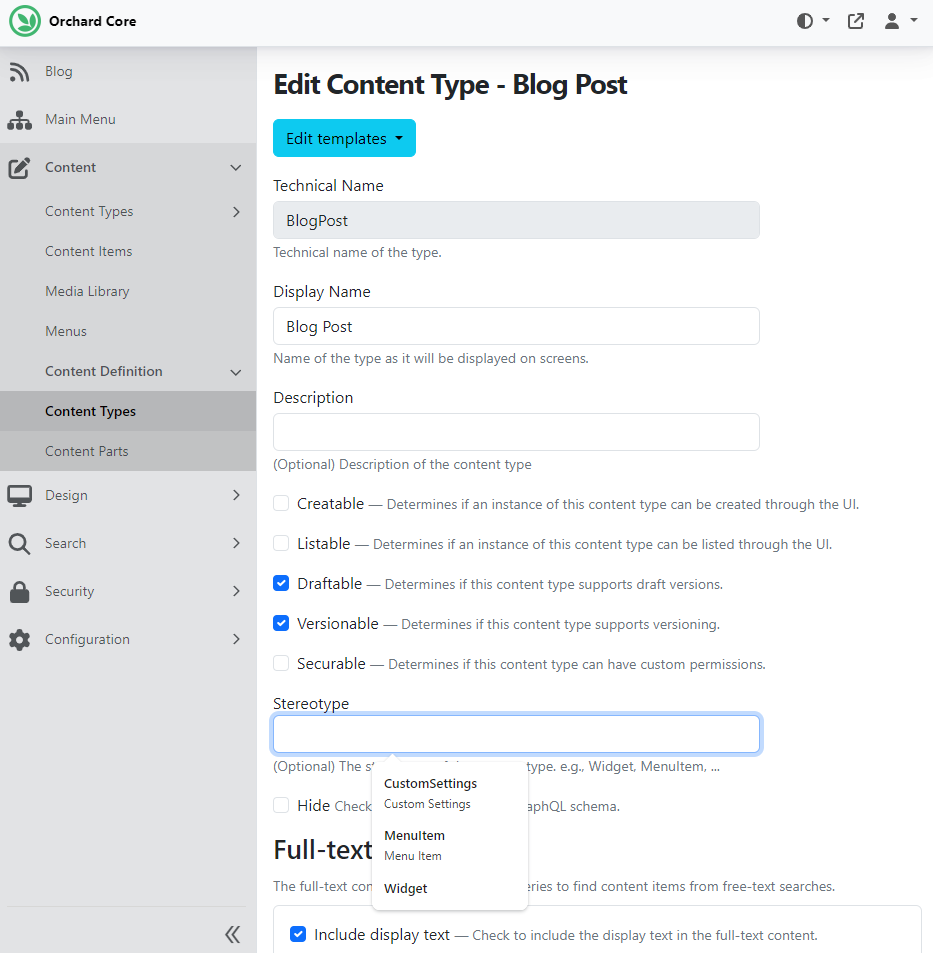
Task: Uncheck the Draftable checkbox
Action: (x=281, y=583)
